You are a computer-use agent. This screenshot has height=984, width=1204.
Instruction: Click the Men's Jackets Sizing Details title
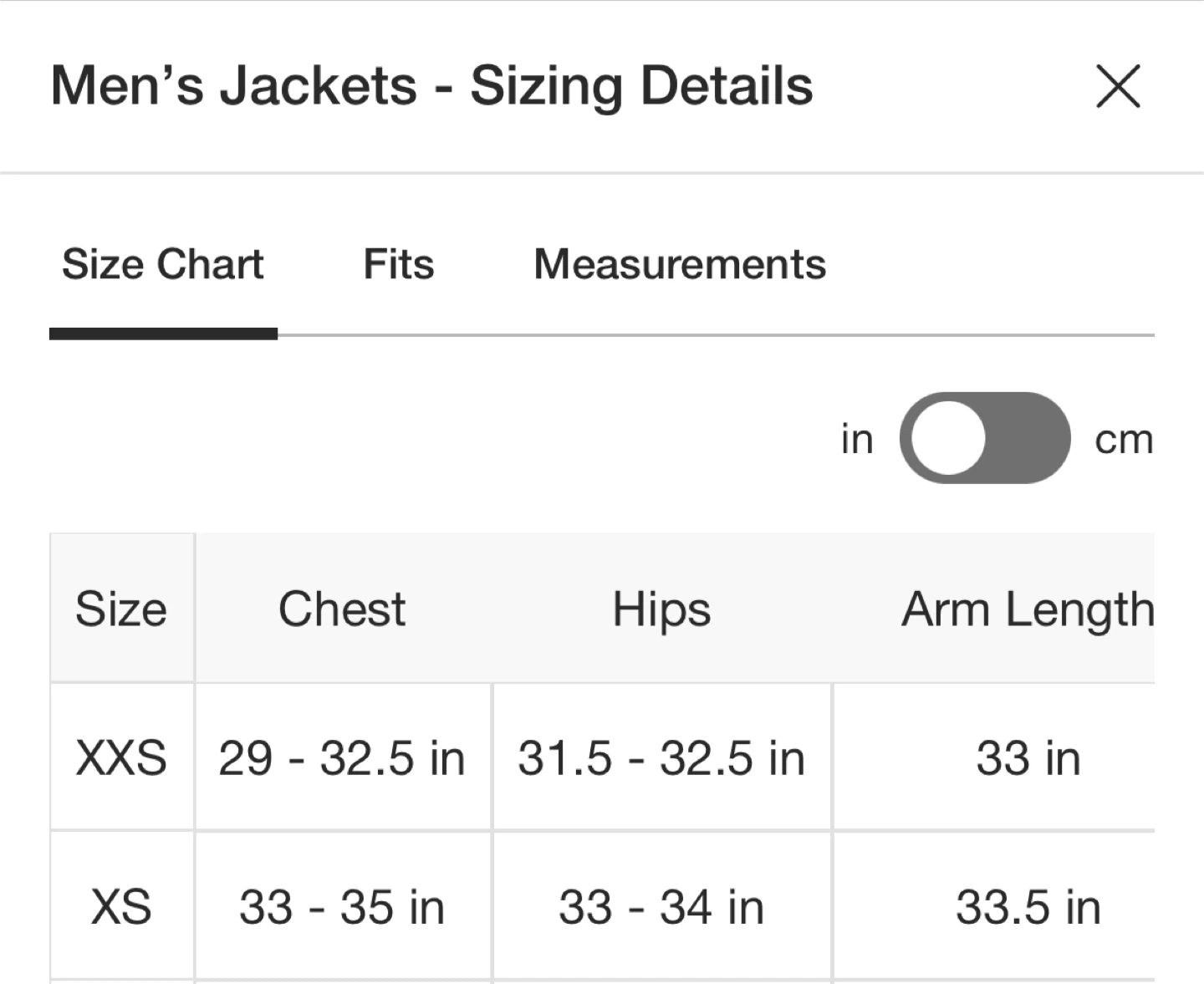click(431, 86)
